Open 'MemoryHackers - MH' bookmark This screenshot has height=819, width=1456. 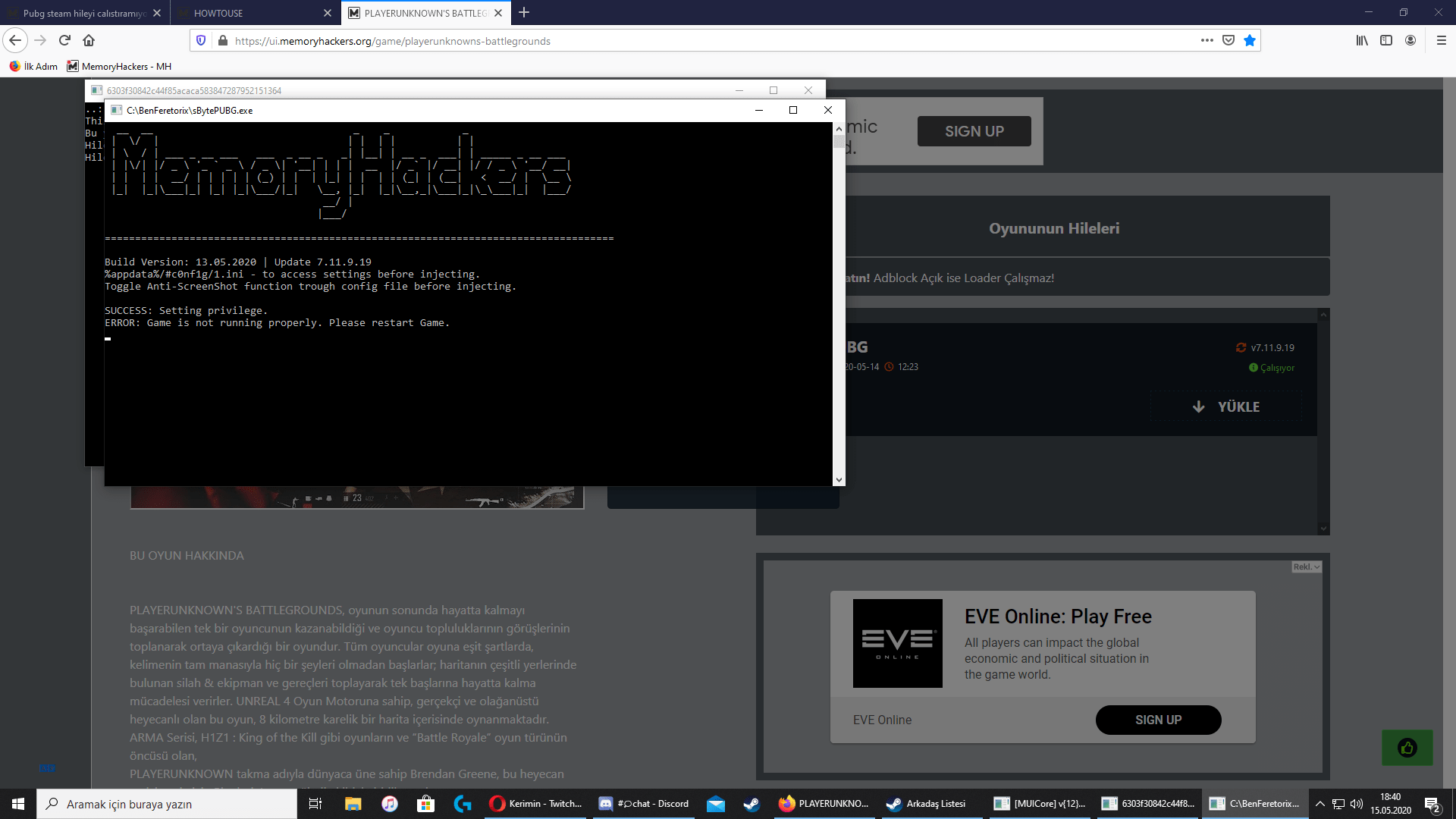(120, 66)
